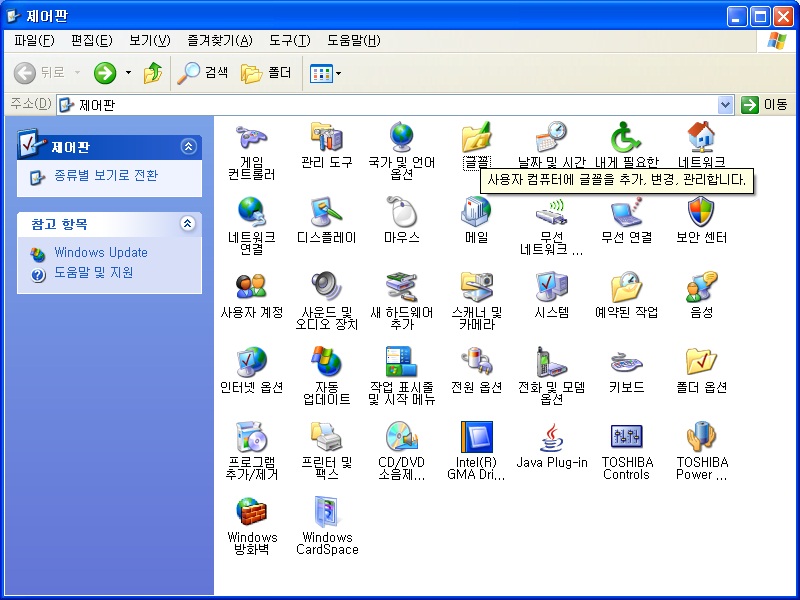Open 국가 및 언어 옵션 globe icon
This screenshot has width=800, height=600.
pyautogui.click(x=402, y=137)
